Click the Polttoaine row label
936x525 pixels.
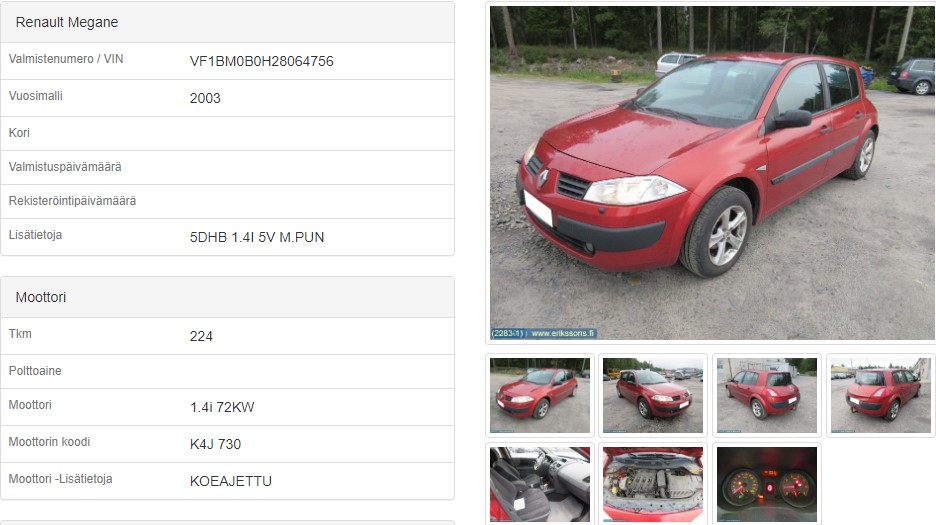click(x=35, y=371)
